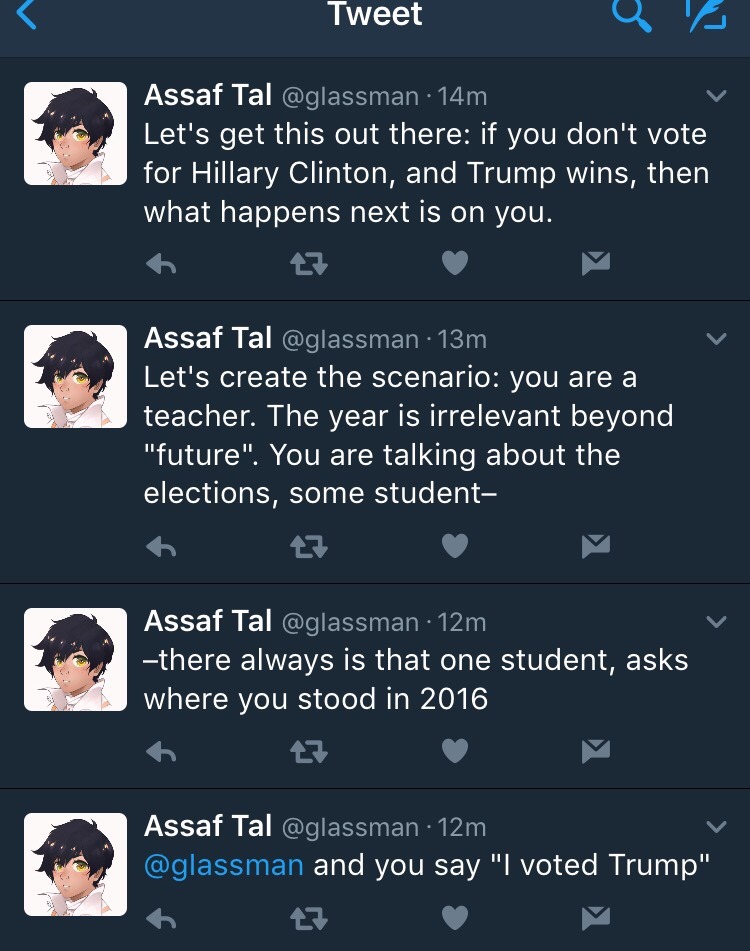Like the "what happens next is on you" tweet
Image resolution: width=750 pixels, height=951 pixels.
pos(455,263)
